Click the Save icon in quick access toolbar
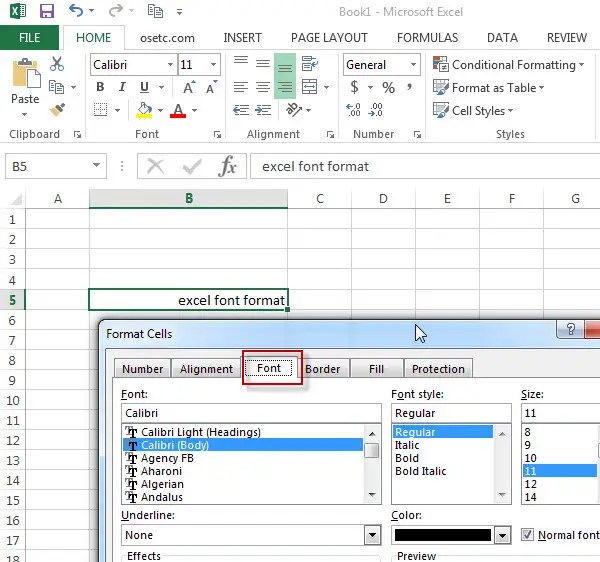Screen dimensions: 600x562 pos(47,11)
